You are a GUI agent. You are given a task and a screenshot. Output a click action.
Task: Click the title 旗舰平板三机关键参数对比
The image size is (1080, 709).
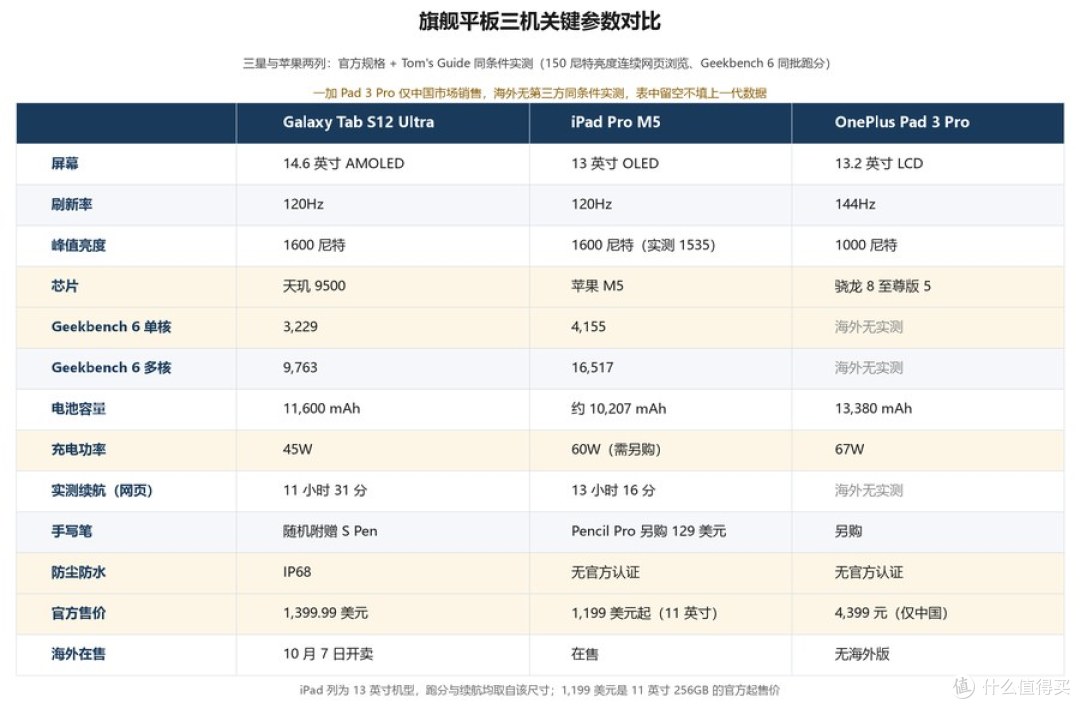coord(539,21)
